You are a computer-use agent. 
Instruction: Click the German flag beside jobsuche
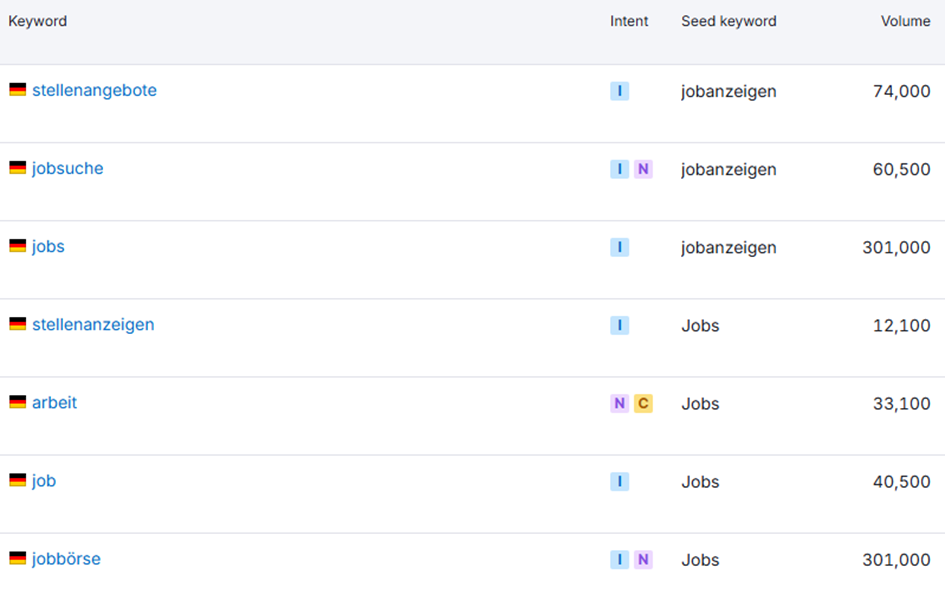click(x=17, y=167)
